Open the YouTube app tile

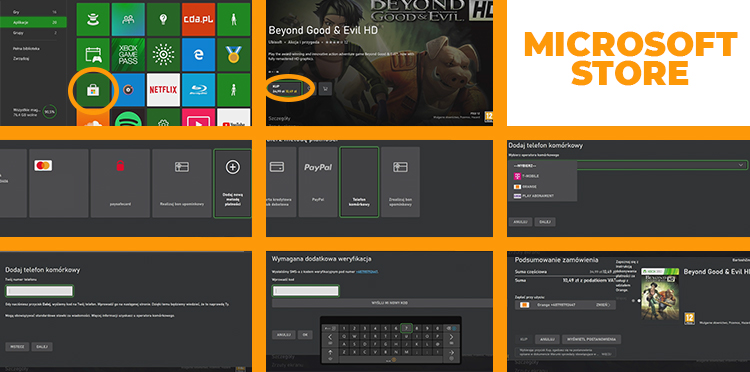click(233, 117)
